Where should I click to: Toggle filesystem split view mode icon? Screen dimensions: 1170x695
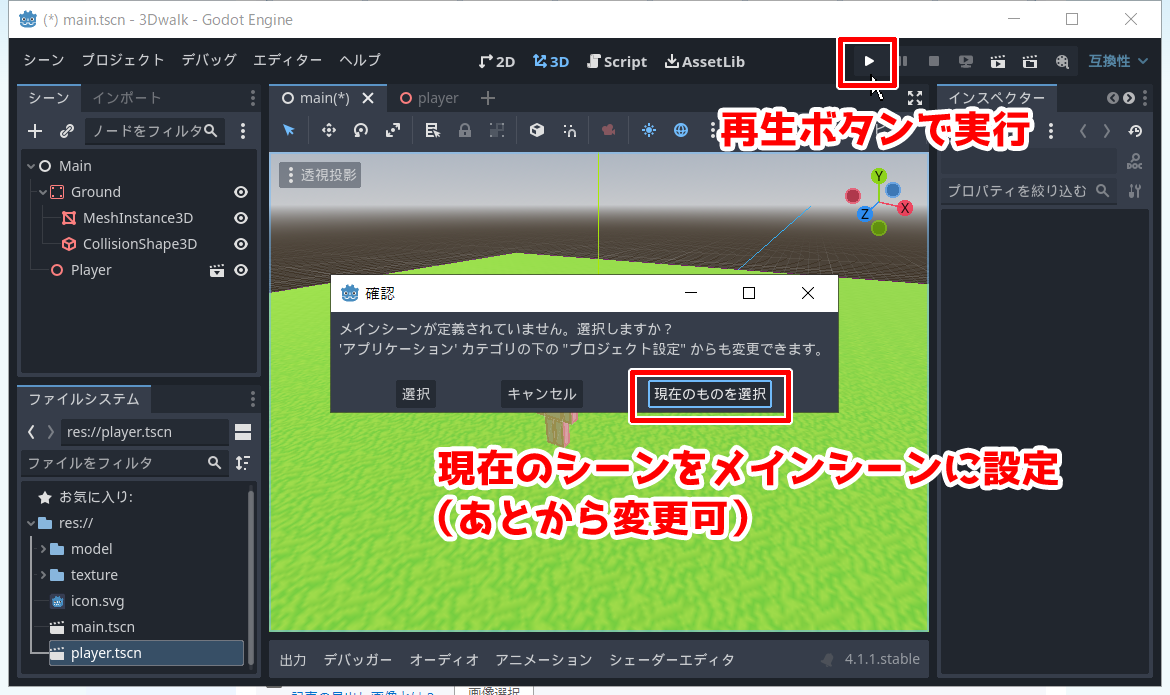pyautogui.click(x=243, y=432)
